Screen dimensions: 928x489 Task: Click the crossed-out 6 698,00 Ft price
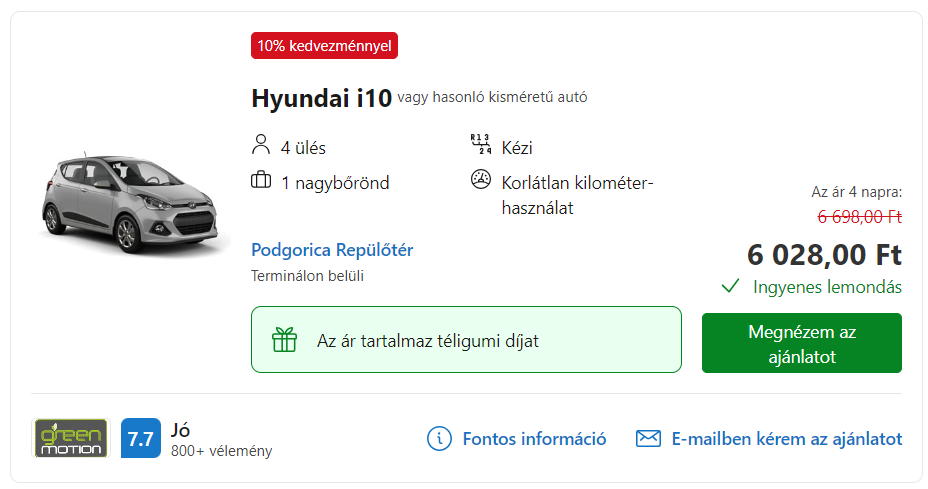(x=859, y=217)
